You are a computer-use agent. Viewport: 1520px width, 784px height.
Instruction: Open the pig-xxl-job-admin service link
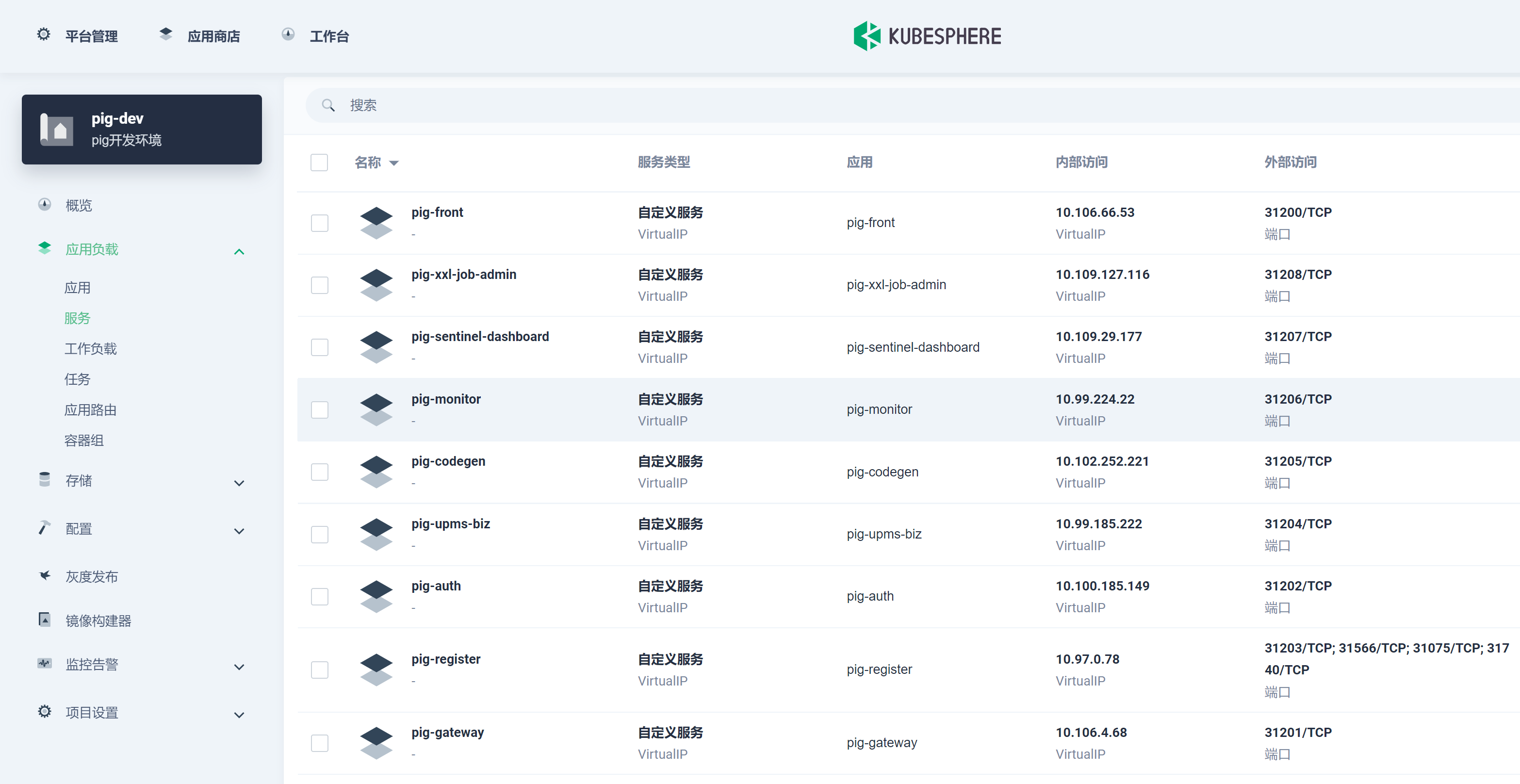tap(463, 274)
